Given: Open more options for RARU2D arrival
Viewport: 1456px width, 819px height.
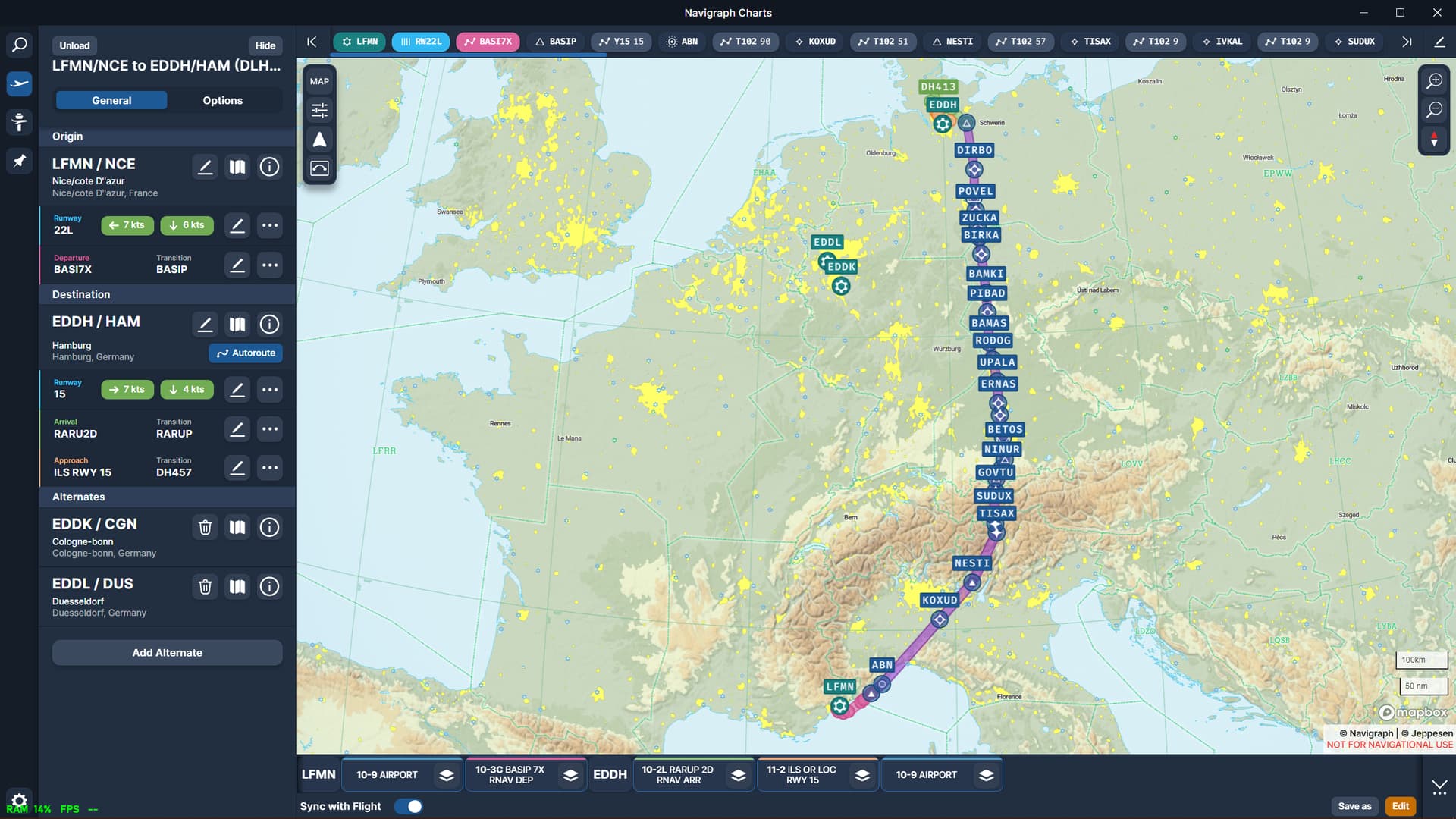Looking at the screenshot, I should tap(269, 429).
